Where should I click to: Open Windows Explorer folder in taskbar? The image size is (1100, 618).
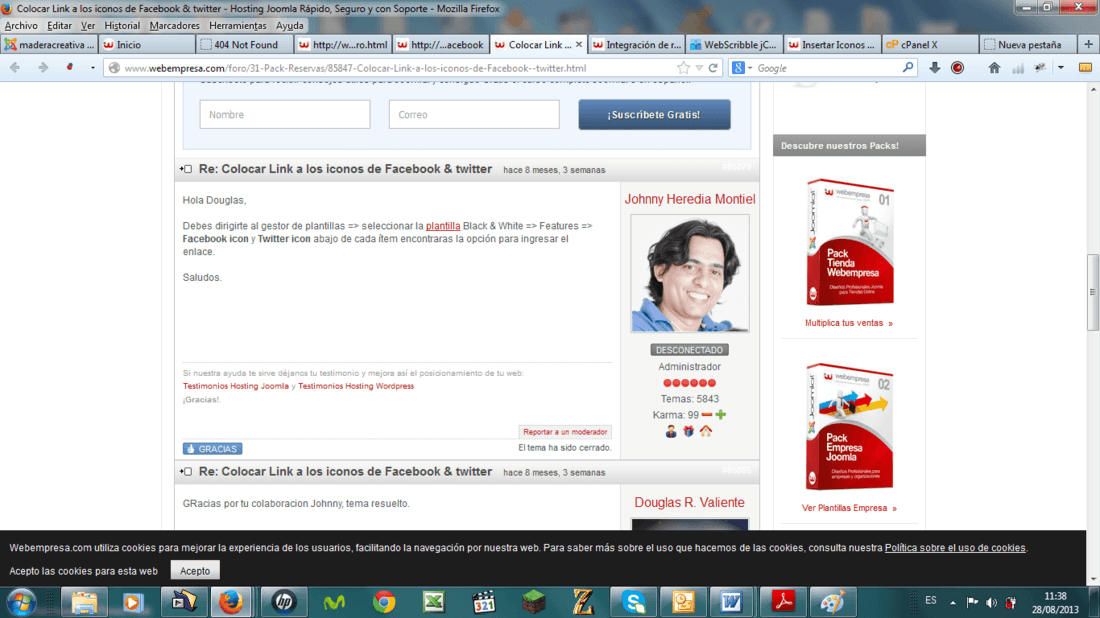coord(83,602)
